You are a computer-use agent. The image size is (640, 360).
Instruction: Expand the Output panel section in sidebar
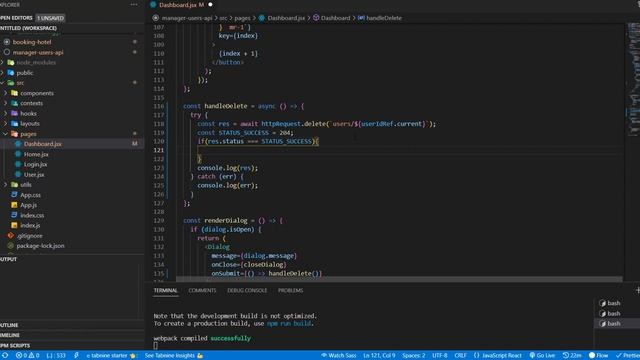pyautogui.click(x=9, y=259)
